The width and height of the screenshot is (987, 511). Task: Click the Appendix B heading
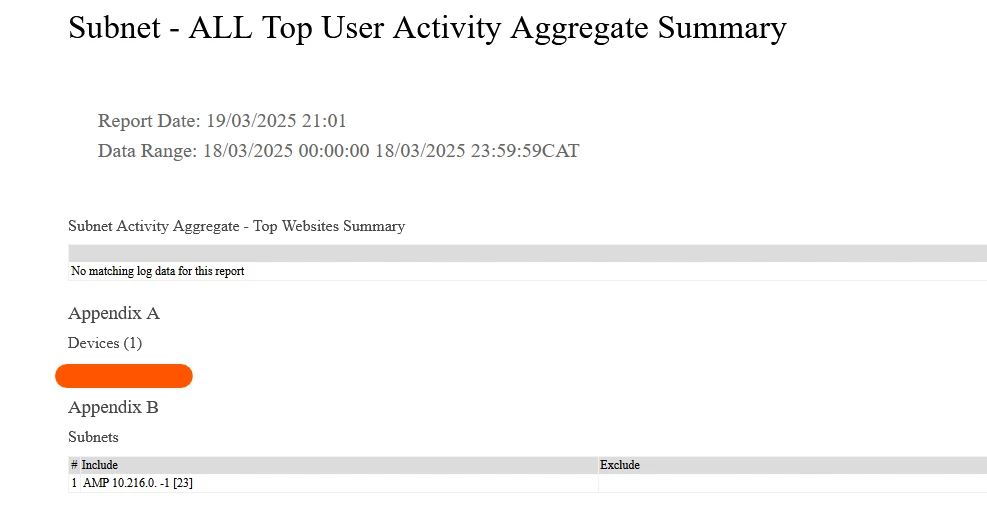(x=113, y=407)
